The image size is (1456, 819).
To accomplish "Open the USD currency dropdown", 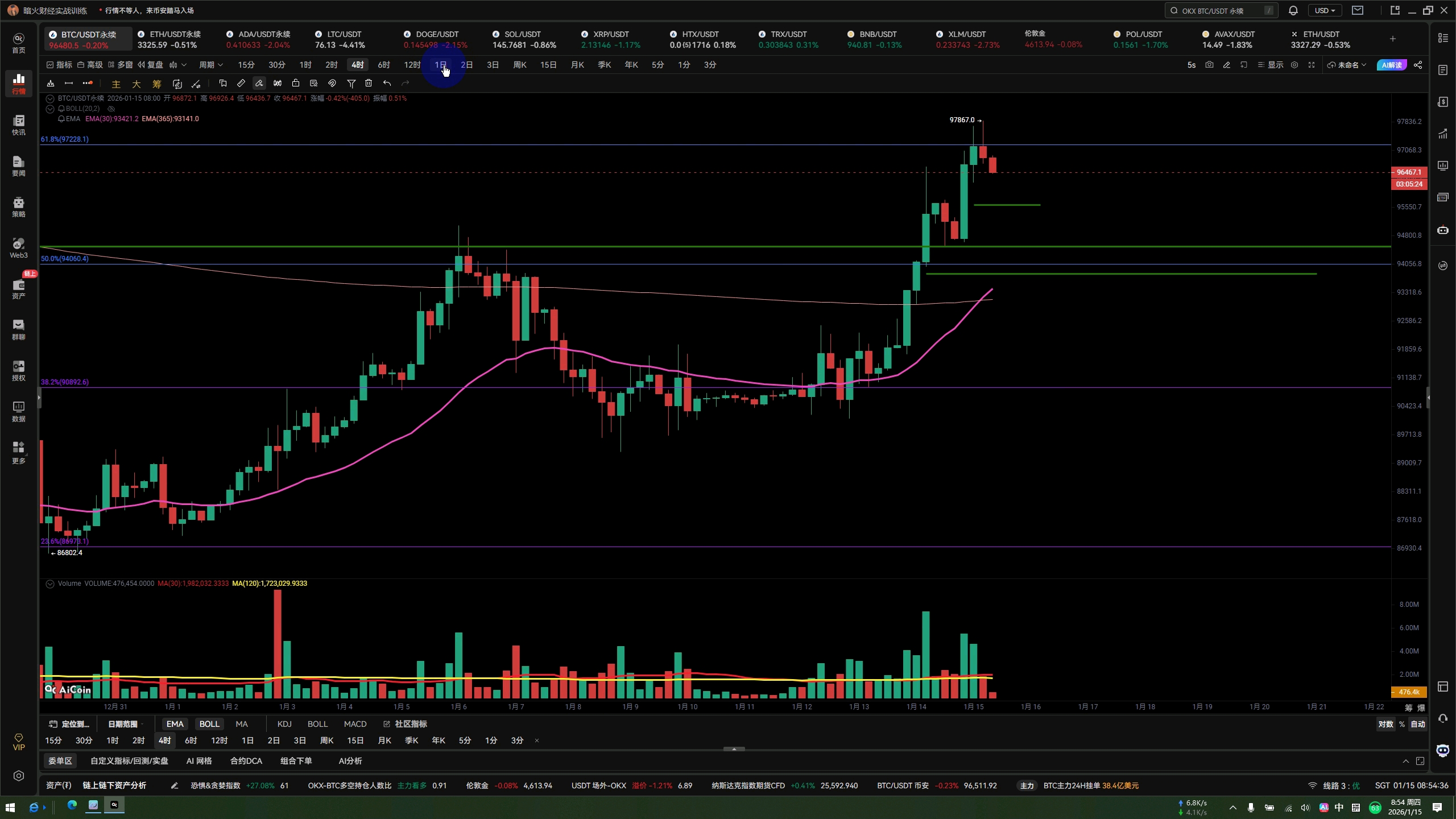I will (x=1324, y=10).
